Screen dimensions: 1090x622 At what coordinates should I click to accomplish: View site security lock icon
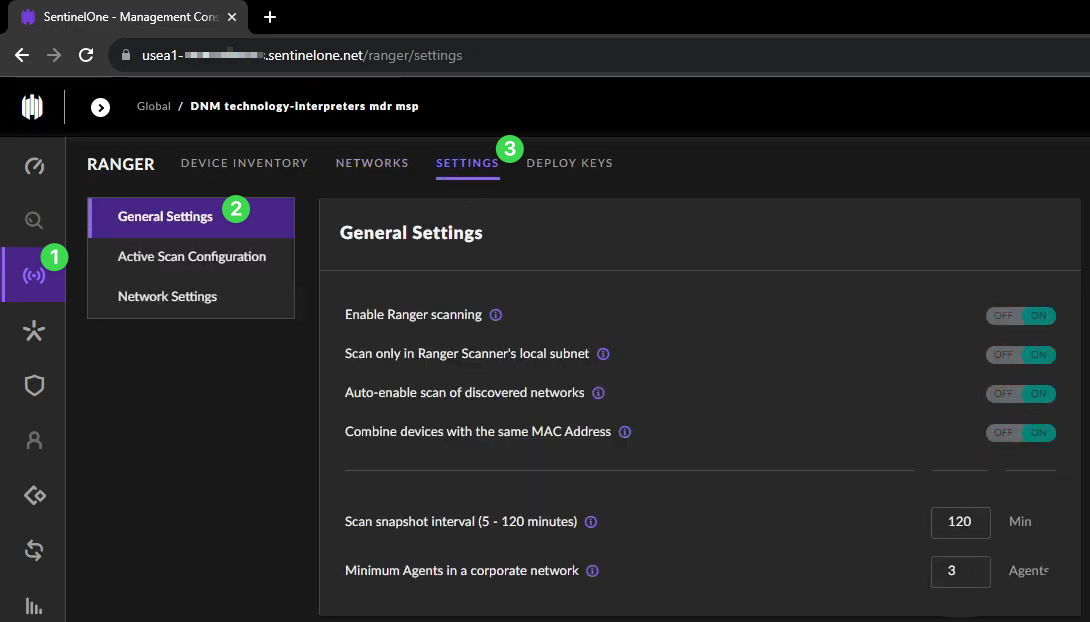(126, 55)
